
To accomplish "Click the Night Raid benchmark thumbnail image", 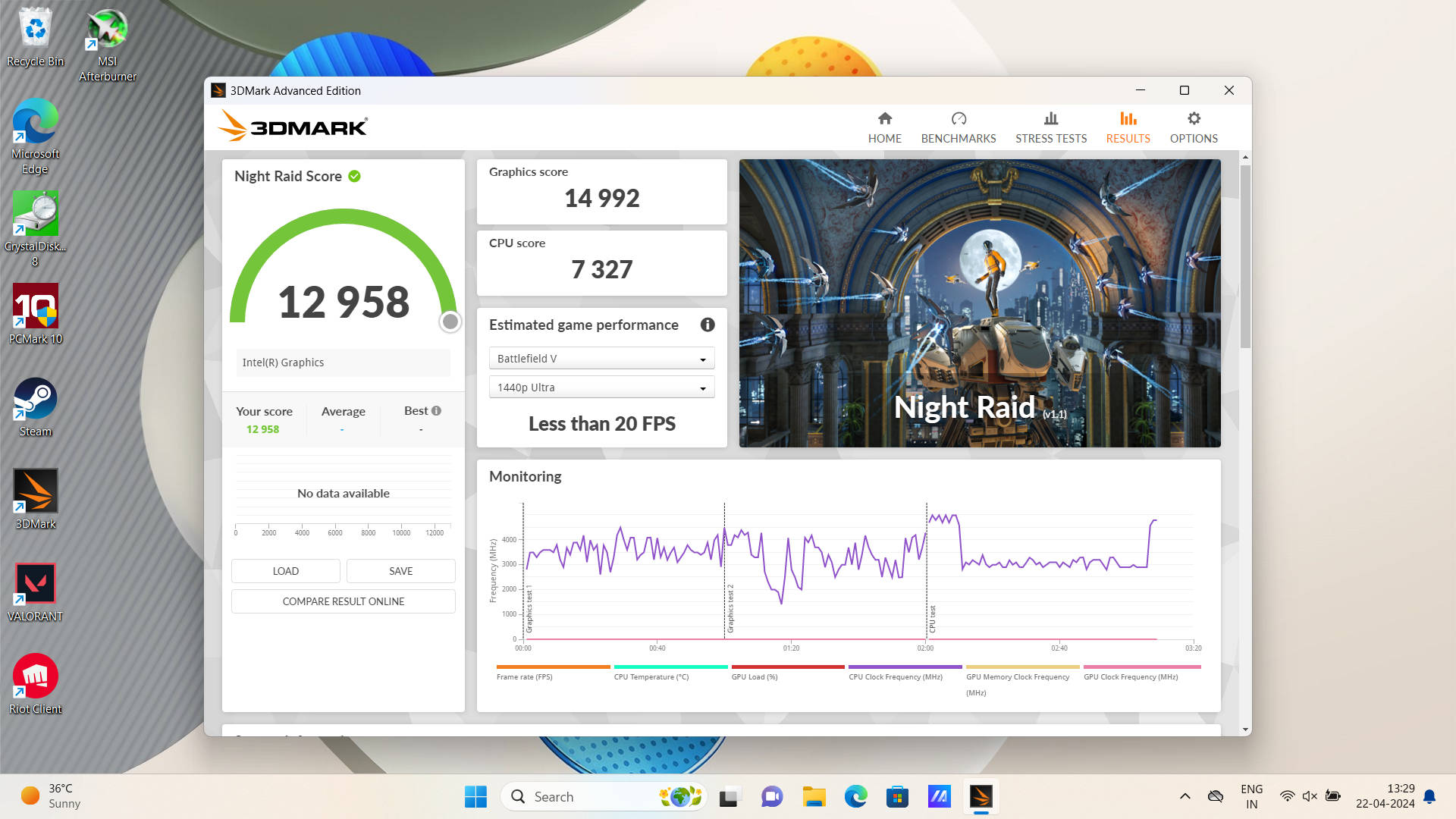I will pyautogui.click(x=979, y=303).
